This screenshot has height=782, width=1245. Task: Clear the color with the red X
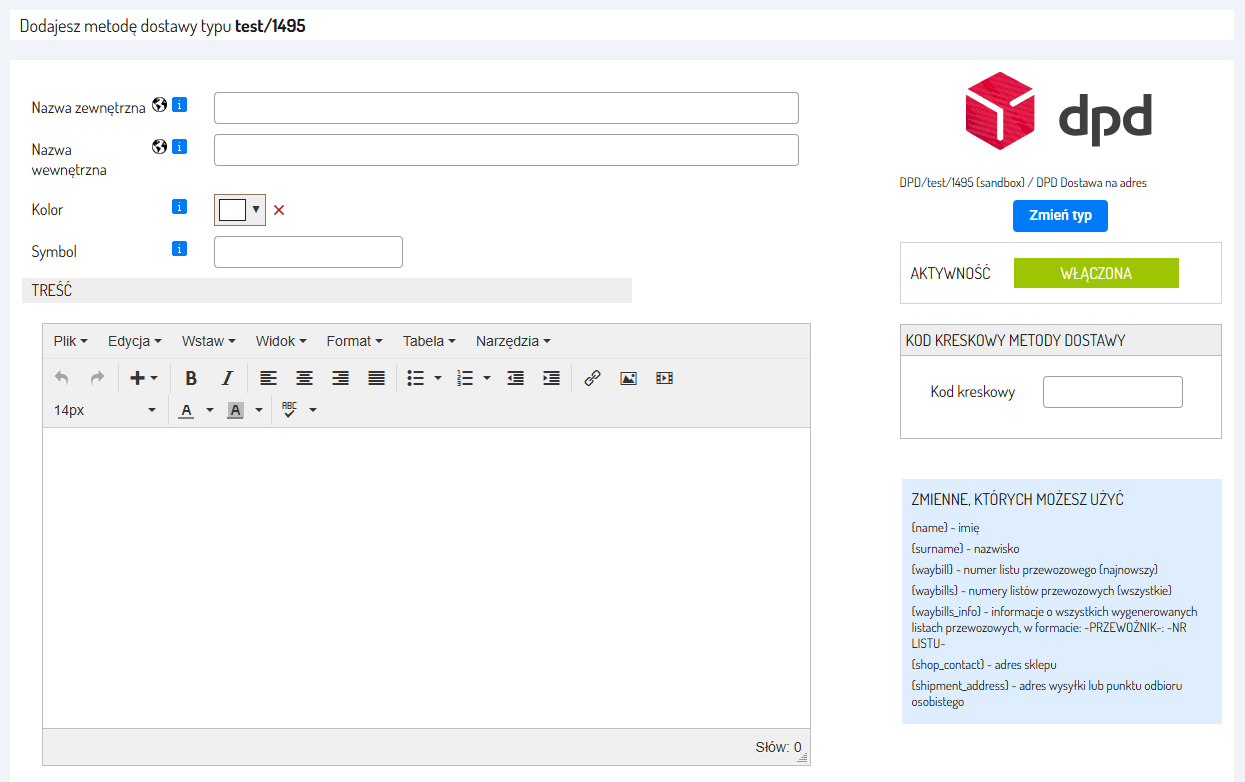coord(279,210)
